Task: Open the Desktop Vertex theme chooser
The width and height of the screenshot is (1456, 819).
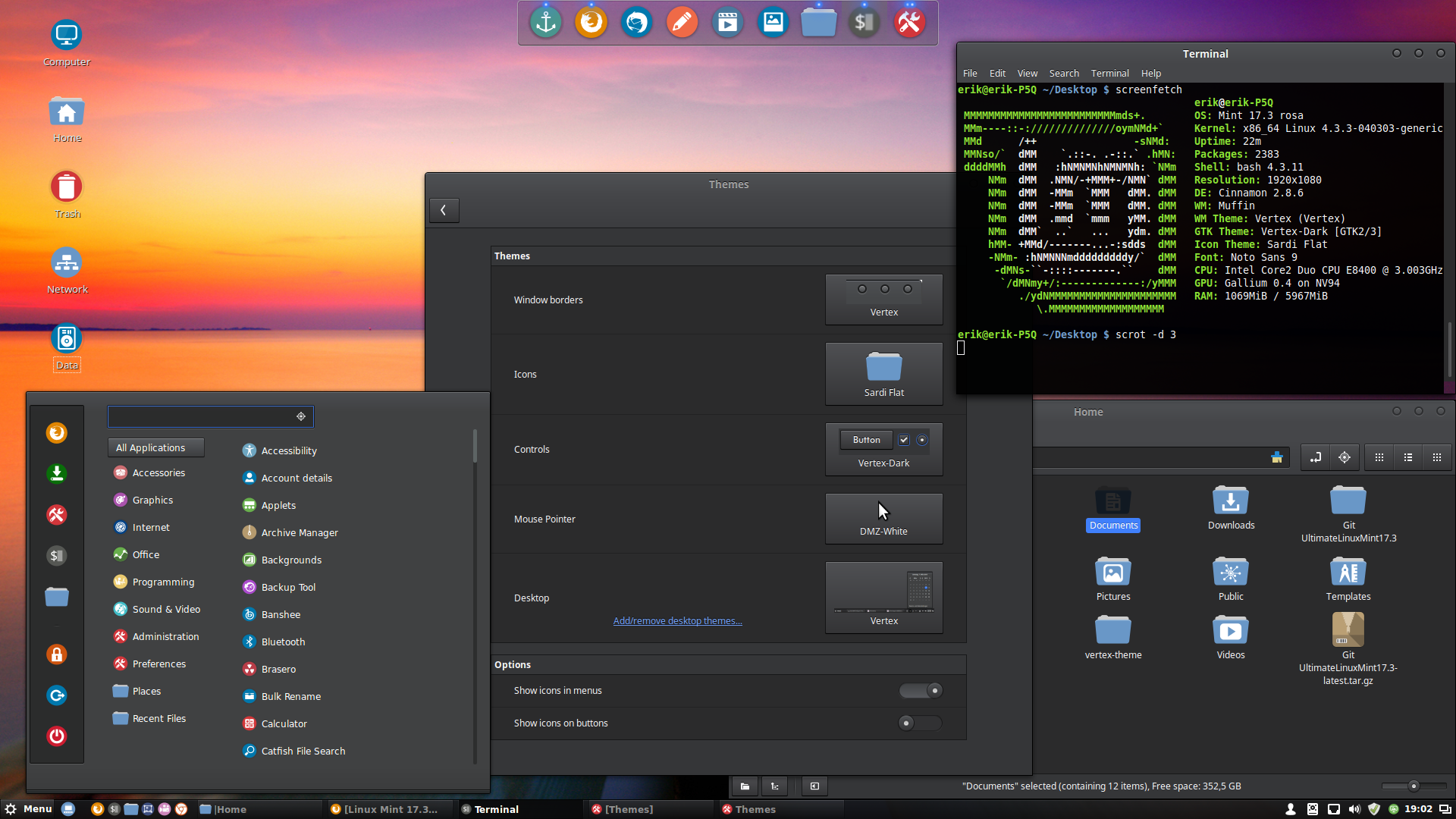Action: (x=884, y=598)
